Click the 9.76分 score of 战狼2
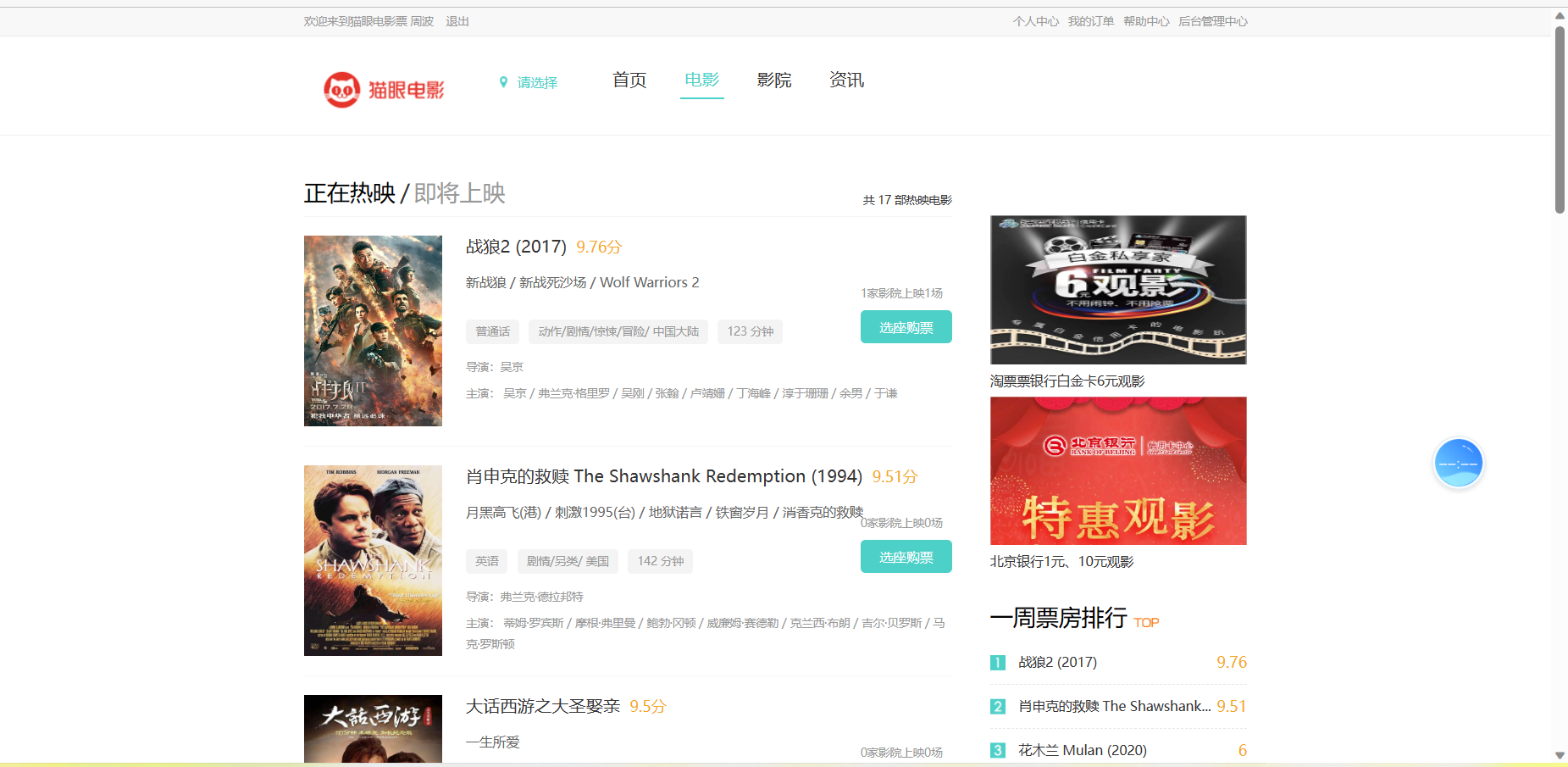1568x767 pixels. coord(599,247)
